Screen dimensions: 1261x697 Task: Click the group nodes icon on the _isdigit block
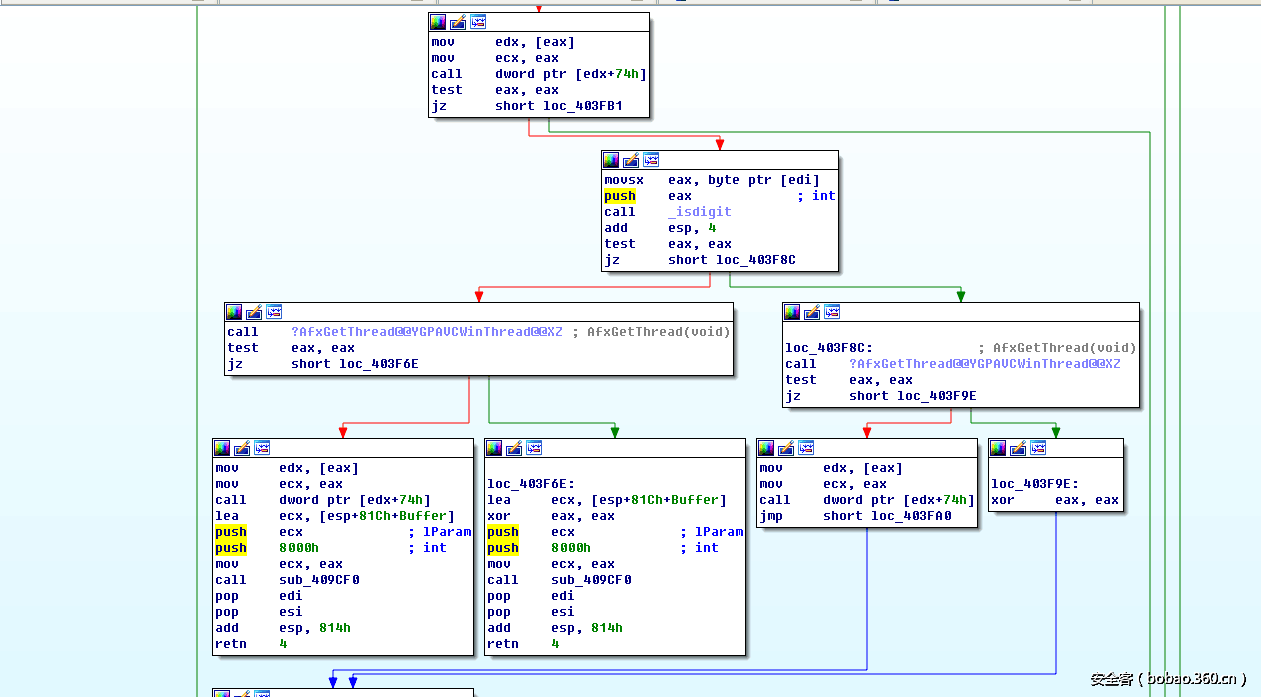click(651, 160)
